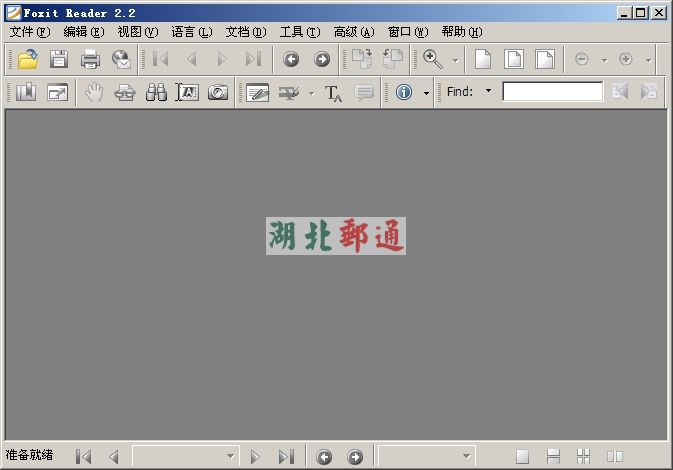Click the Actual Size page icon
This screenshot has width=673, height=470.
click(x=483, y=59)
